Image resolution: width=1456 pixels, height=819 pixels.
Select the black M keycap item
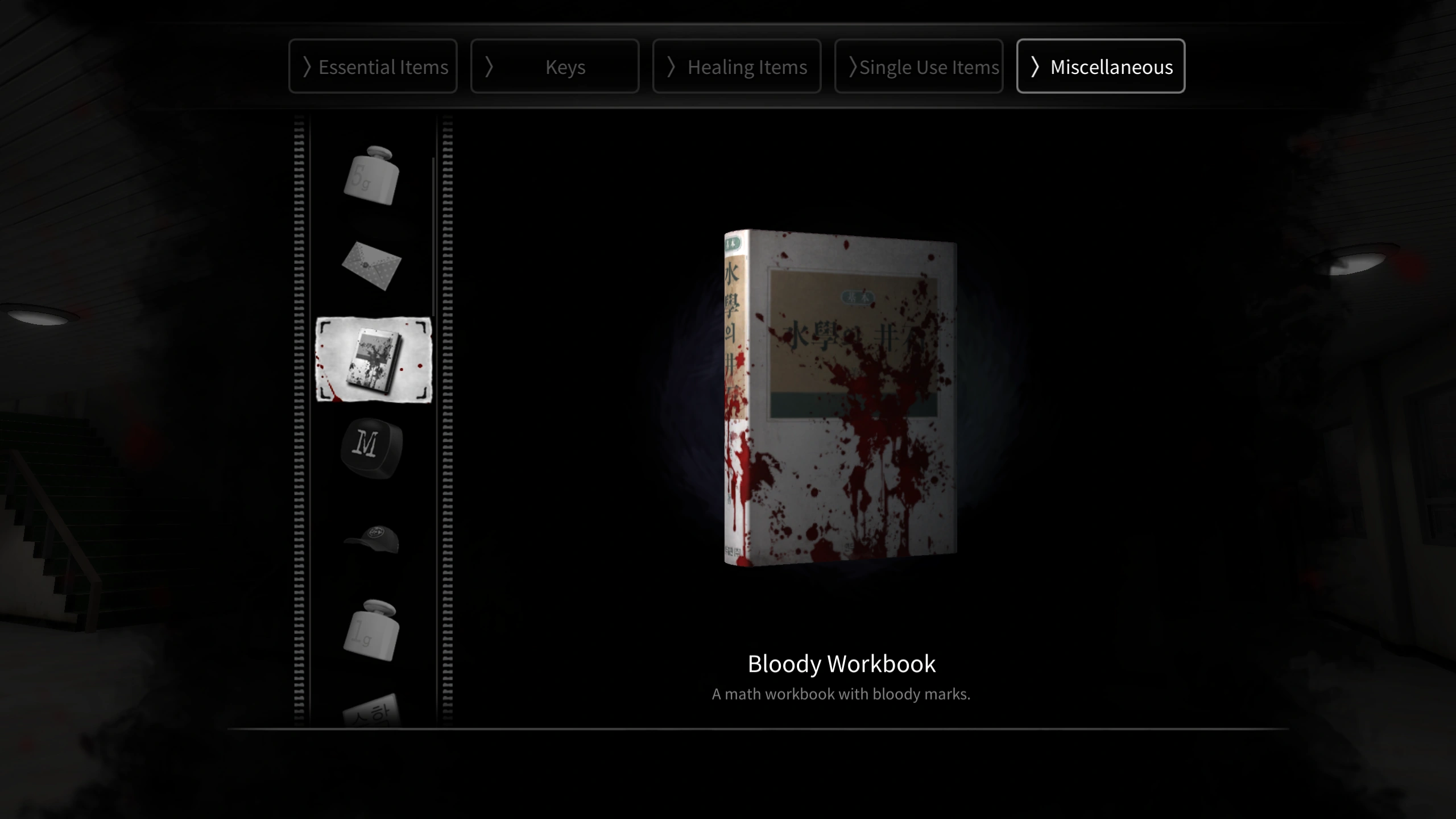click(371, 448)
